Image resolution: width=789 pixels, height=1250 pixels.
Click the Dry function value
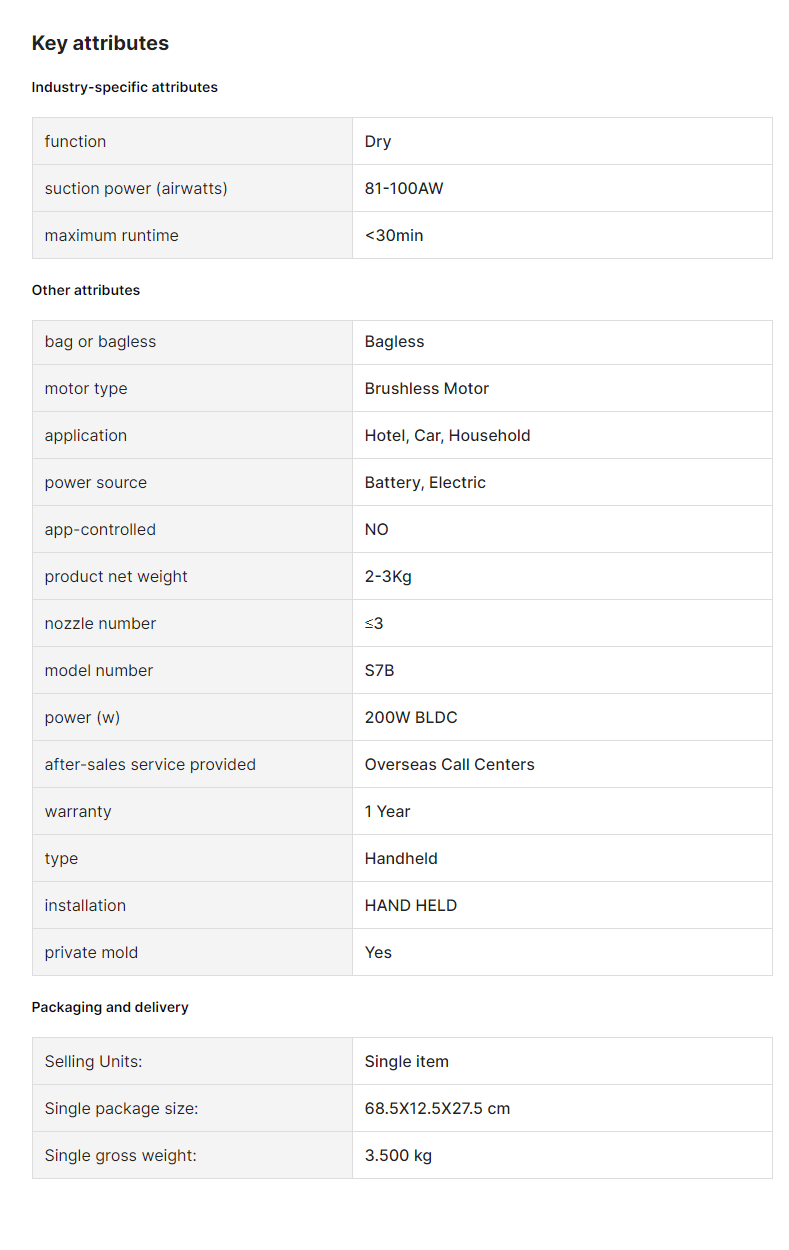tap(378, 141)
